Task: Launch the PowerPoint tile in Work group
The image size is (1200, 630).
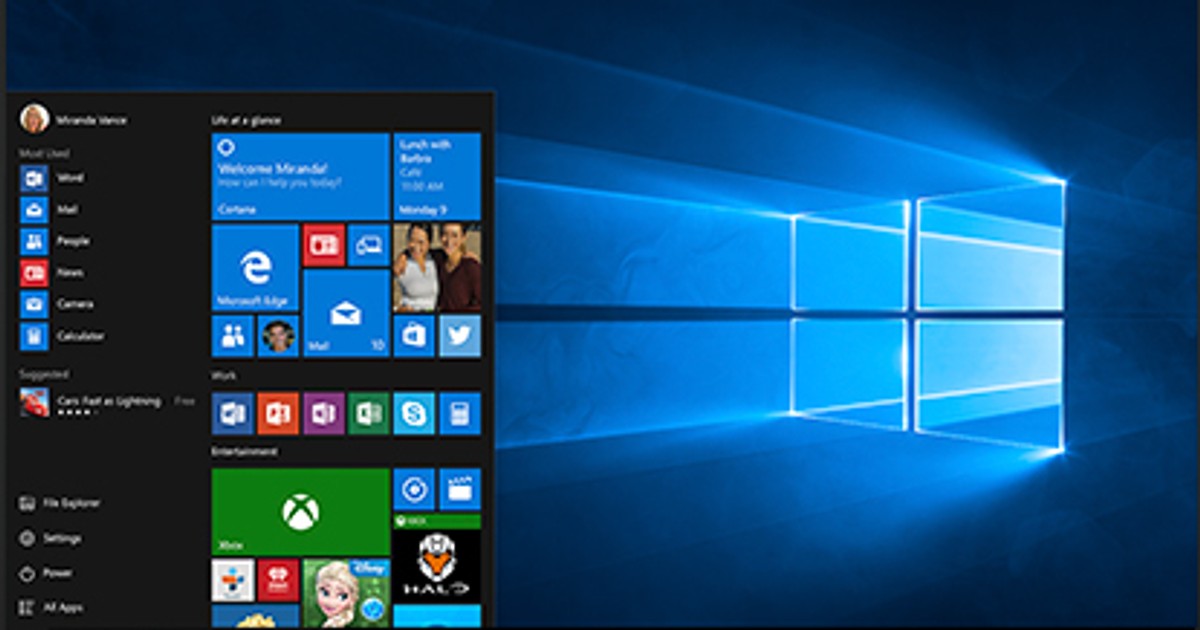Action: pos(278,413)
